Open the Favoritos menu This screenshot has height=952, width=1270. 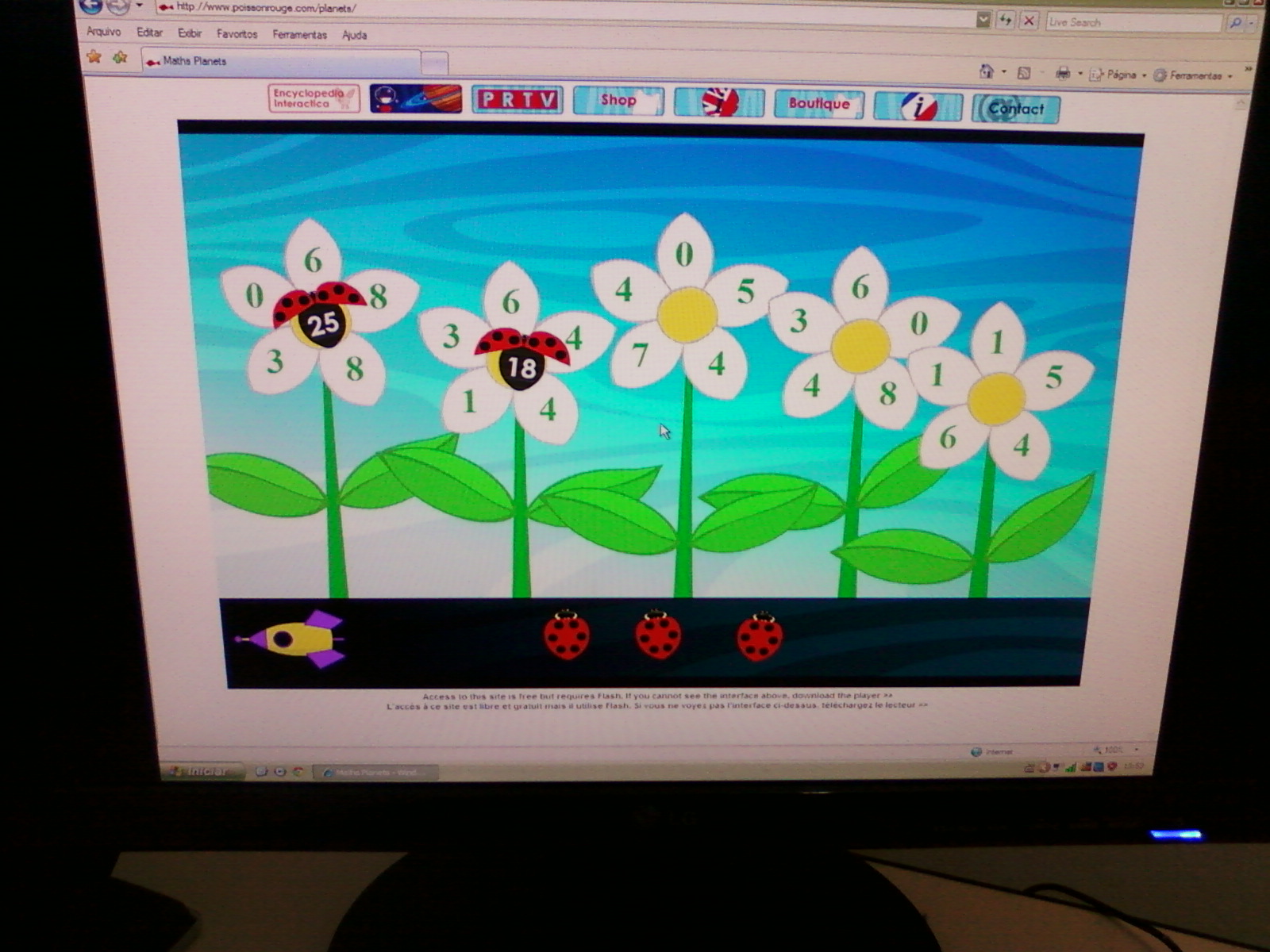tap(237, 34)
